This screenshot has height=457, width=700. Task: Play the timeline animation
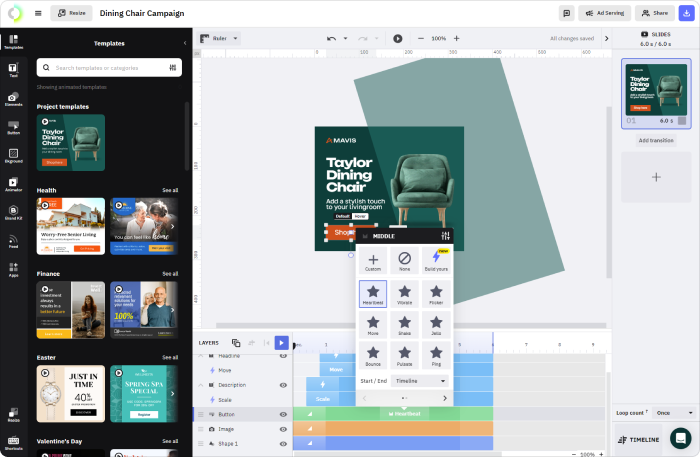281,343
